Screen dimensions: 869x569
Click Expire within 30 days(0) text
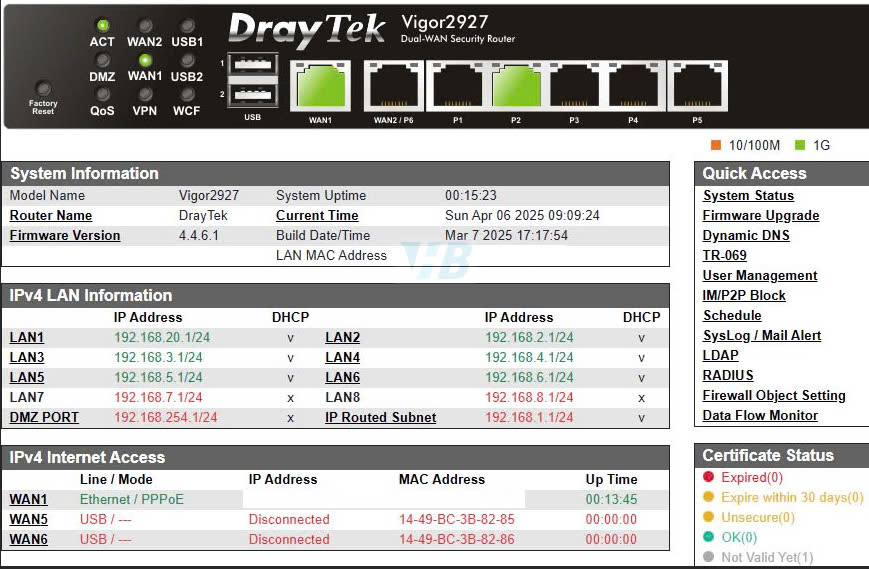pos(793,497)
